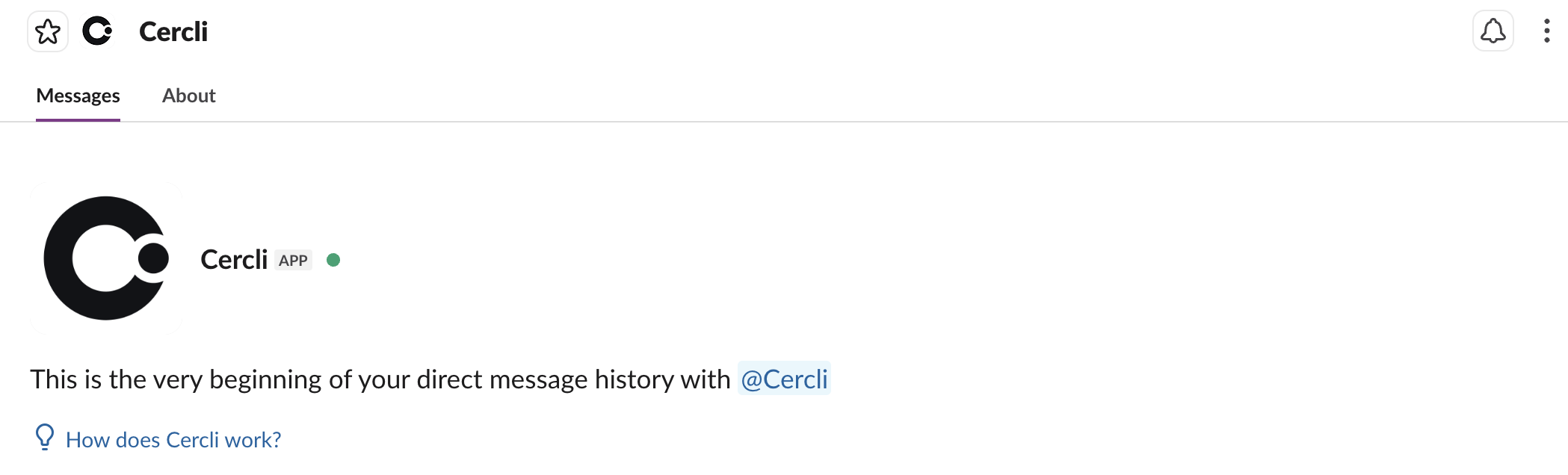Open notification preferences bell icon

1493,31
